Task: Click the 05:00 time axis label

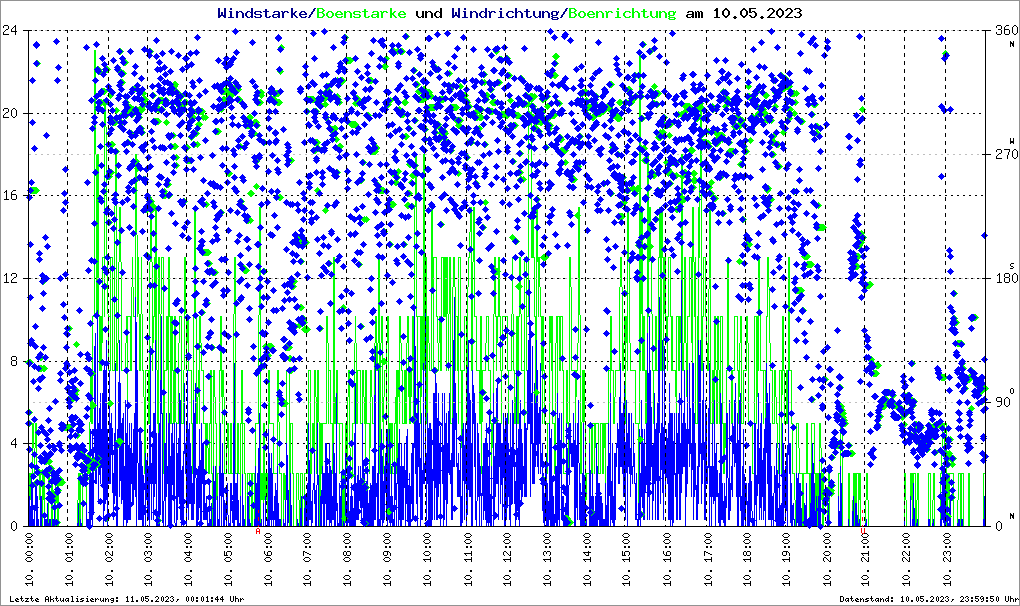Action: pyautogui.click(x=228, y=559)
